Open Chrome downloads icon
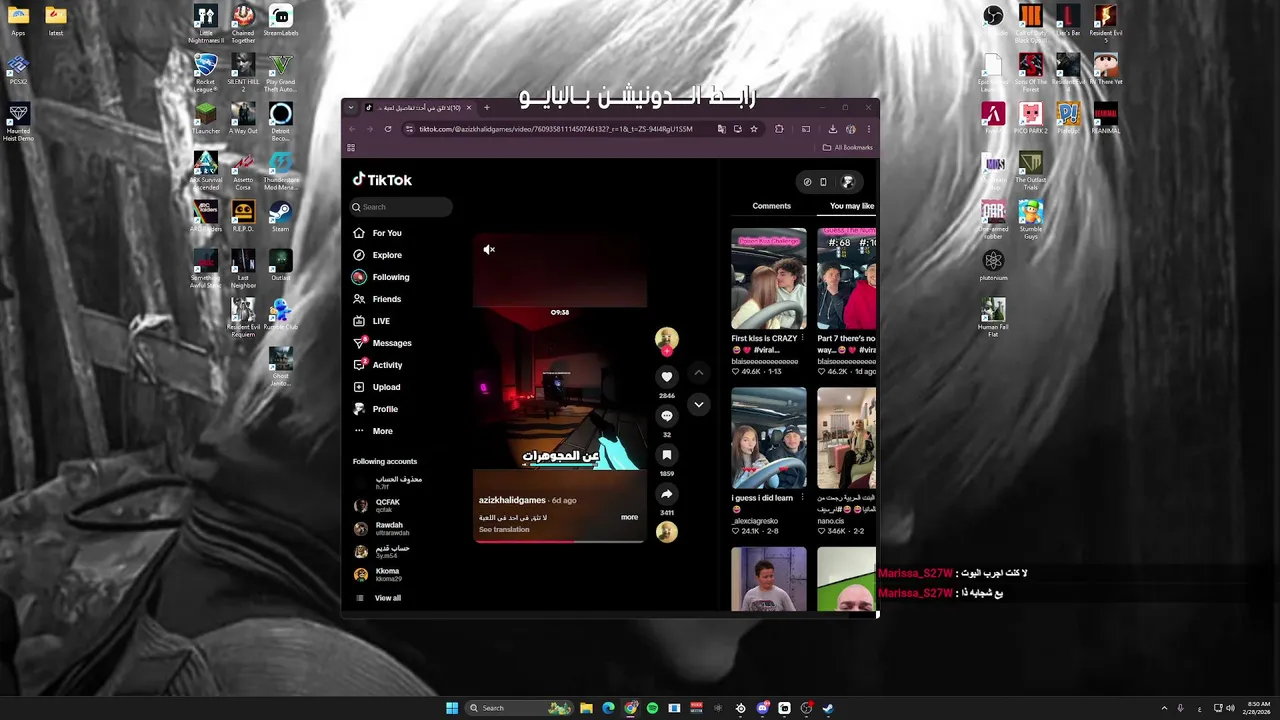The width and height of the screenshot is (1280, 720). [832, 129]
